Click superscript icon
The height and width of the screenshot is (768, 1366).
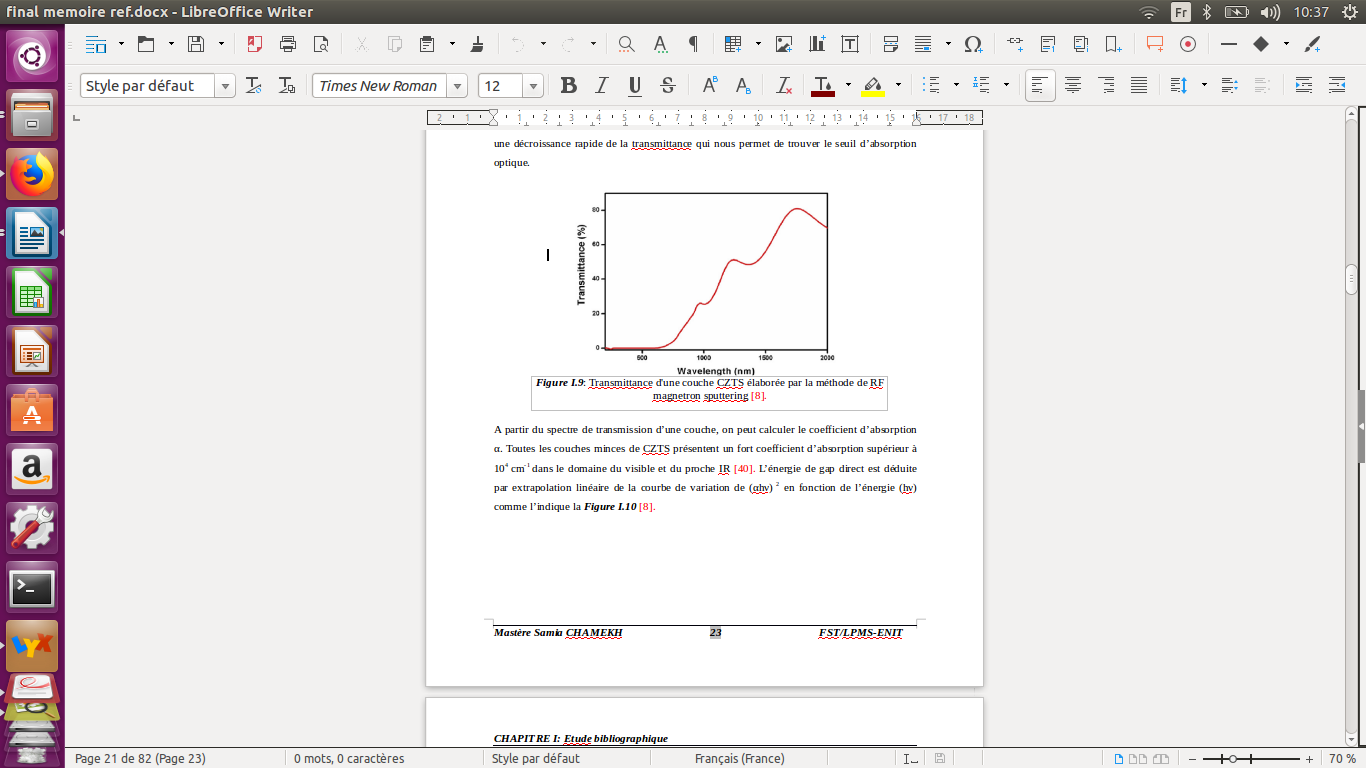pos(710,85)
